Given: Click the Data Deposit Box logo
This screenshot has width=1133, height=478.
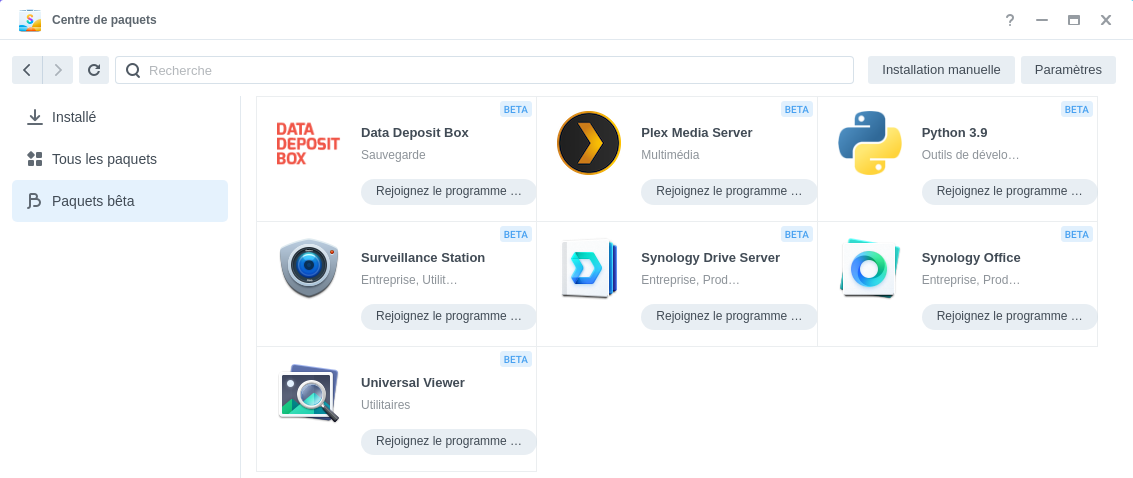Looking at the screenshot, I should (x=308, y=143).
